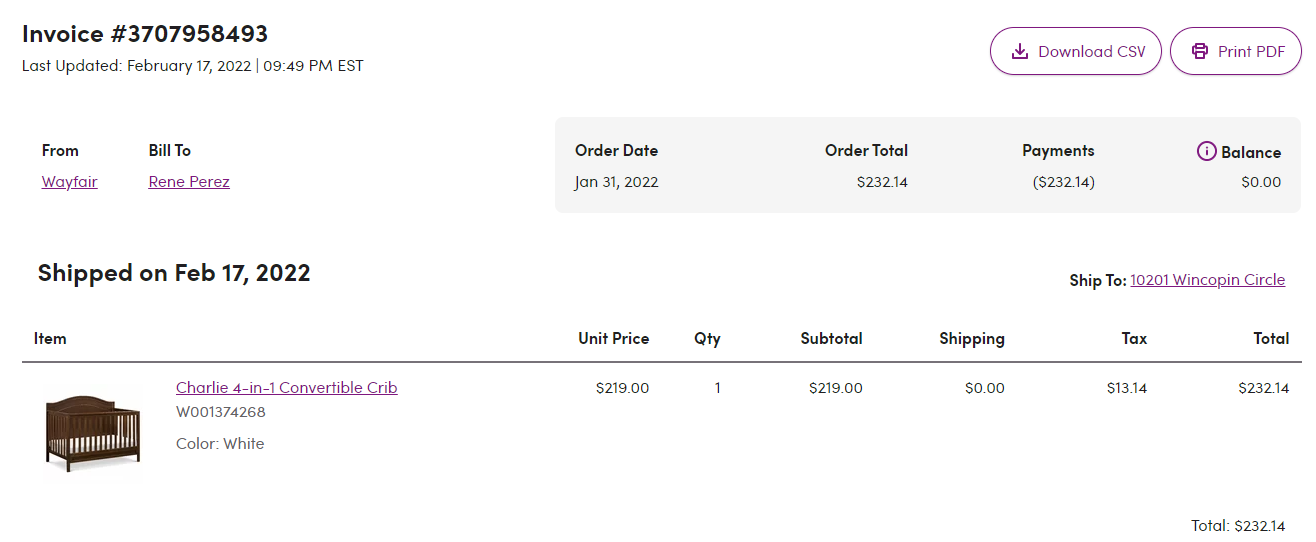This screenshot has height=542, width=1316.
Task: Click the crib product thumbnail image
Action: [93, 432]
